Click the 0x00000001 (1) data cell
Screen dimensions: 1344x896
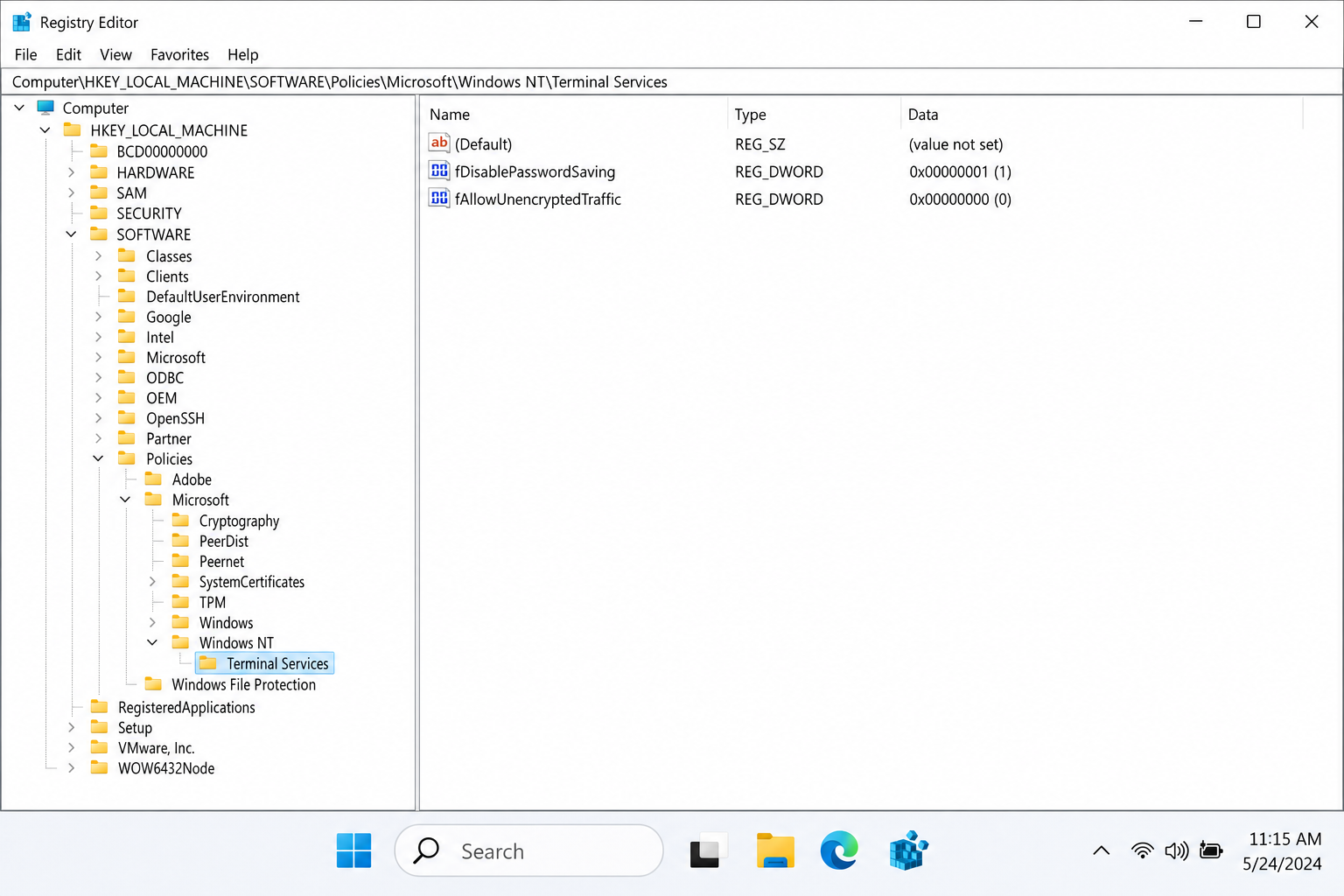[960, 172]
